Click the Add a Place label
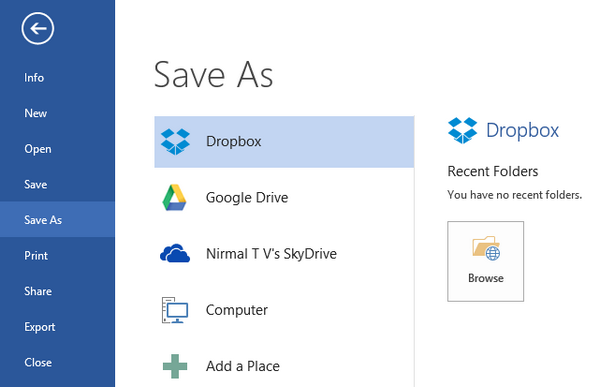The image size is (600, 387). (243, 366)
